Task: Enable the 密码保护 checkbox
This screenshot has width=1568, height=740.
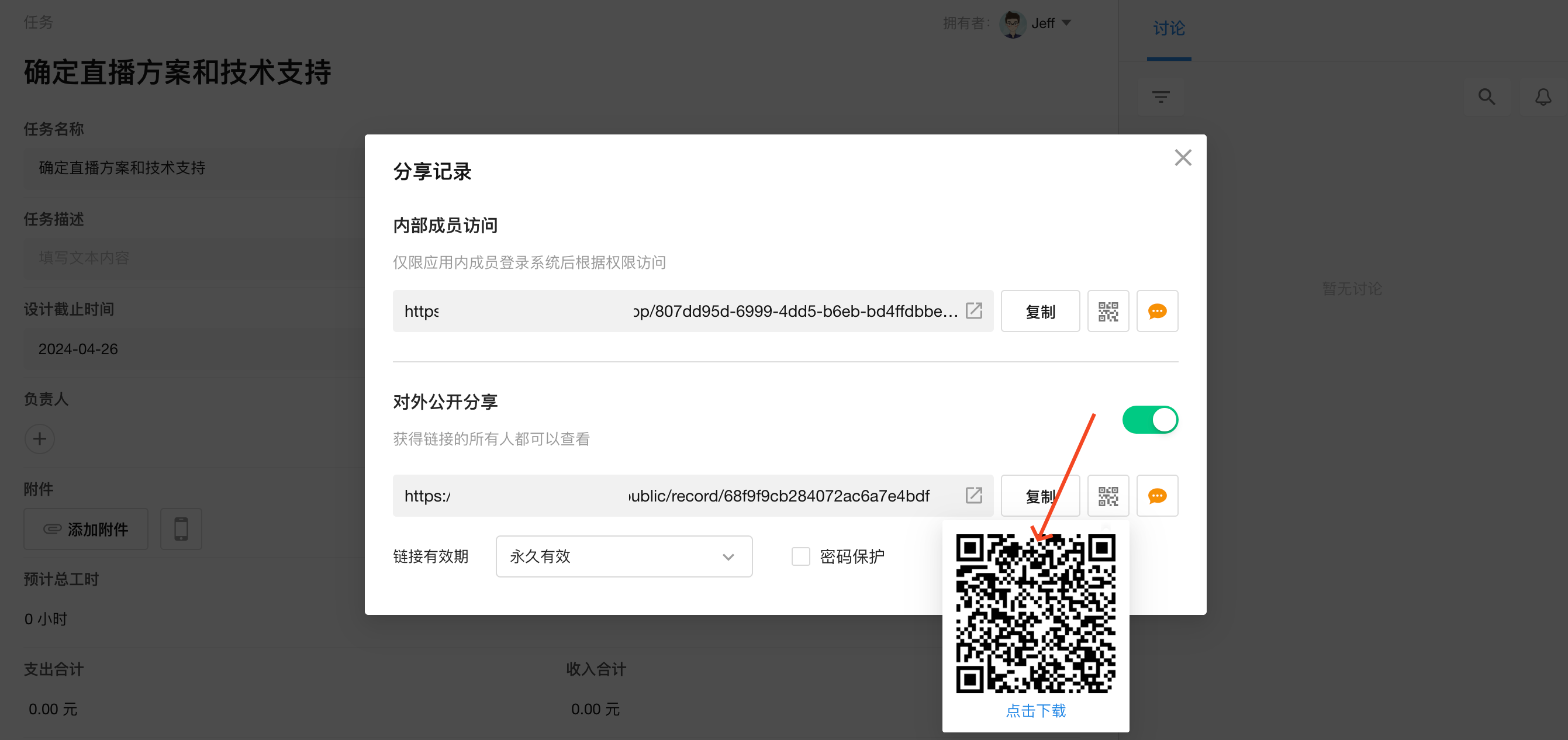Action: click(800, 556)
